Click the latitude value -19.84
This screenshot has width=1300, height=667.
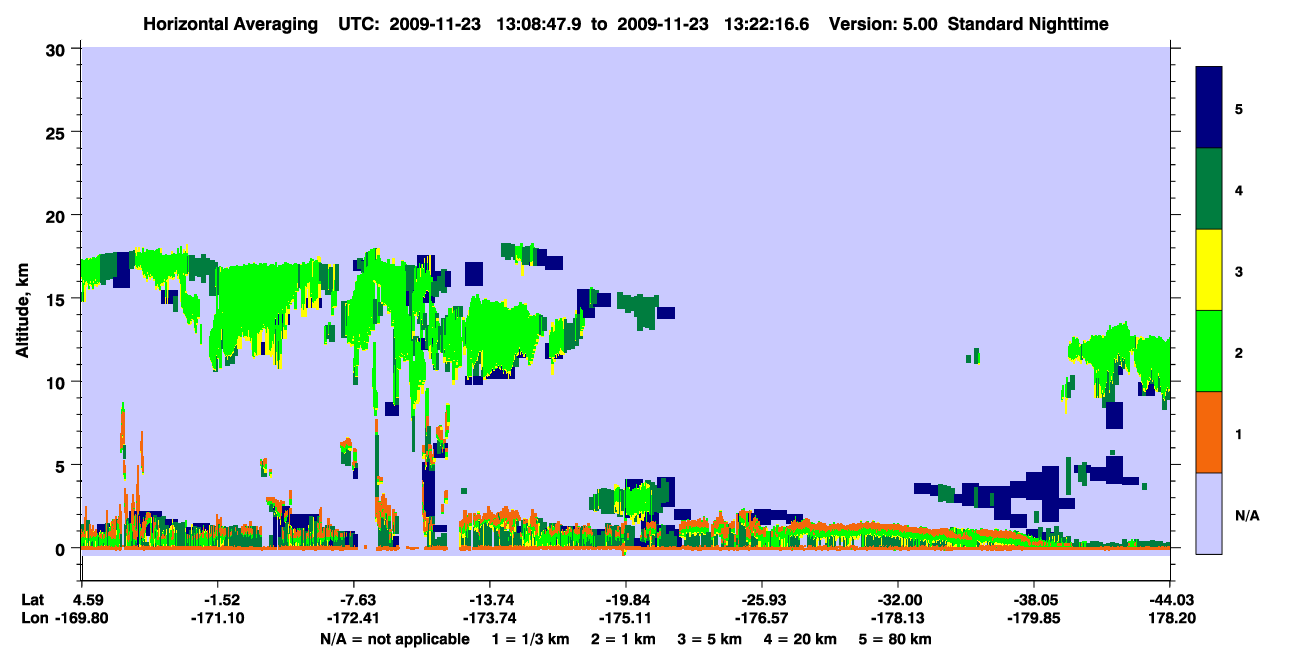coord(625,600)
